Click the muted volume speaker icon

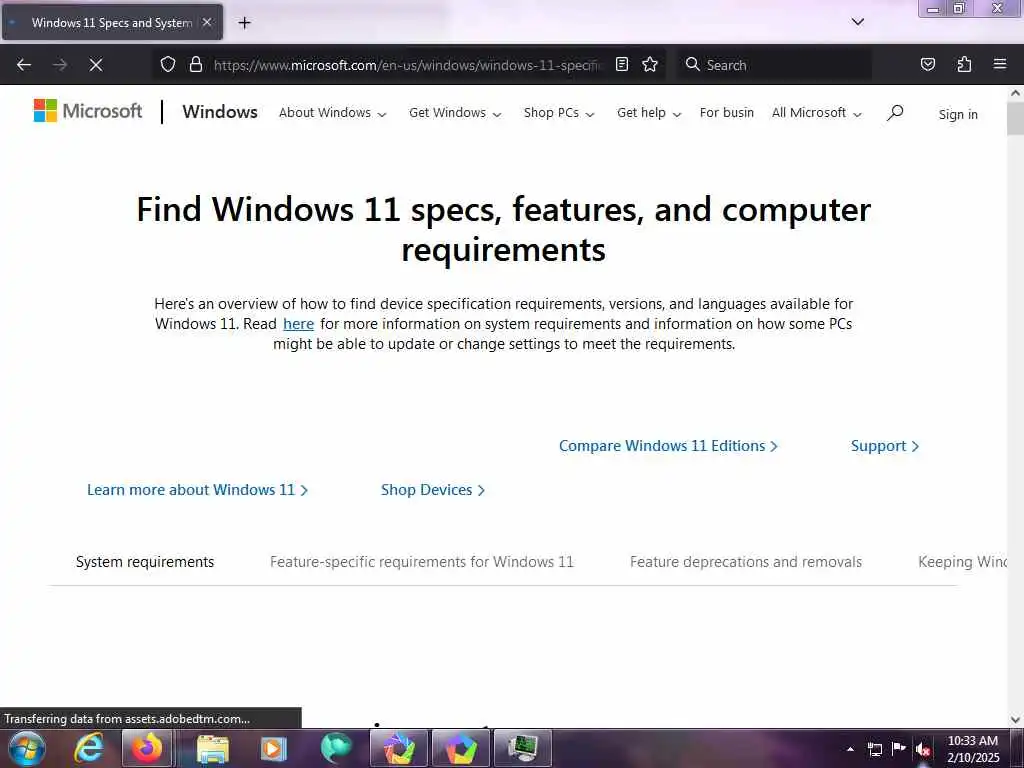coord(923,750)
